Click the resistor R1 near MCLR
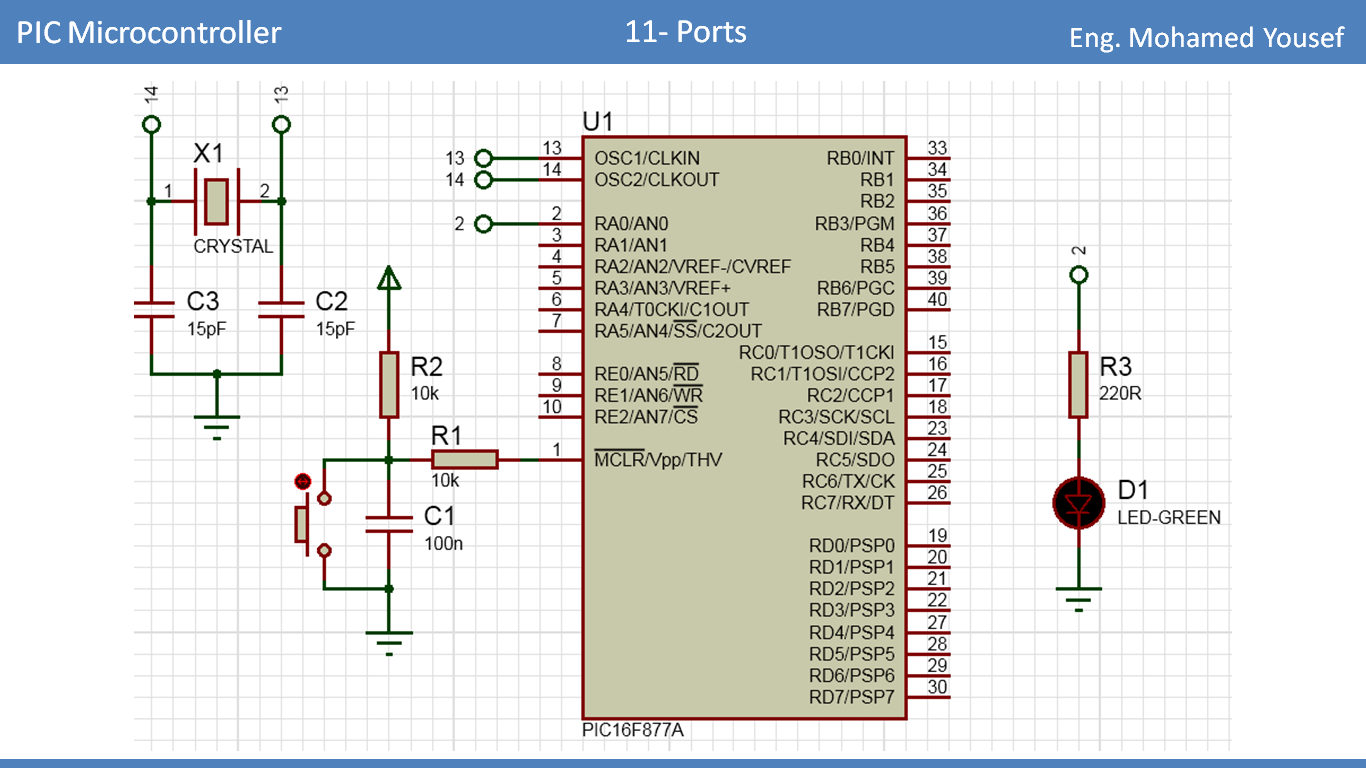This screenshot has width=1366, height=768. [463, 459]
